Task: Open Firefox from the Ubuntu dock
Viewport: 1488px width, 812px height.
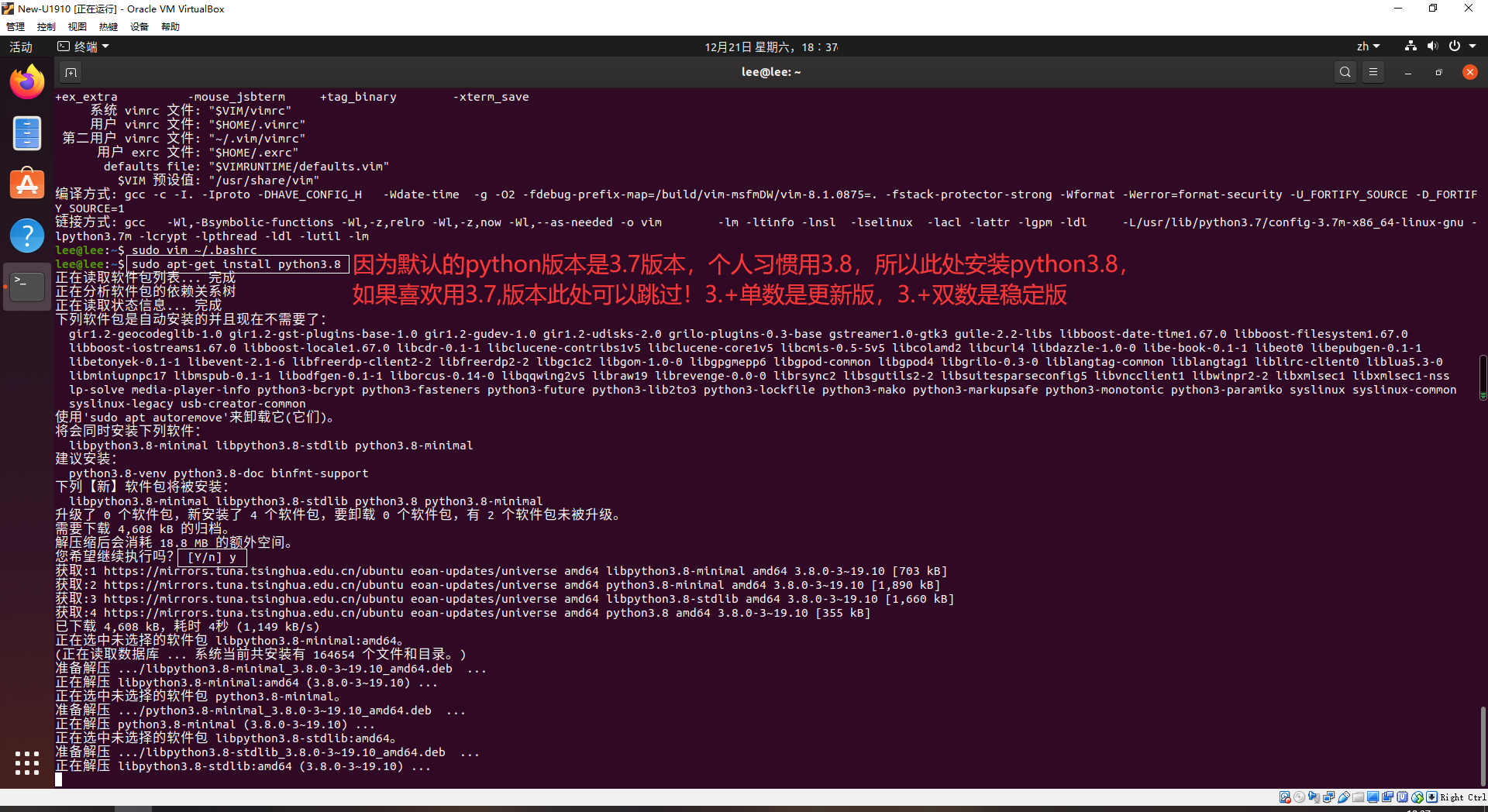Action: point(27,81)
